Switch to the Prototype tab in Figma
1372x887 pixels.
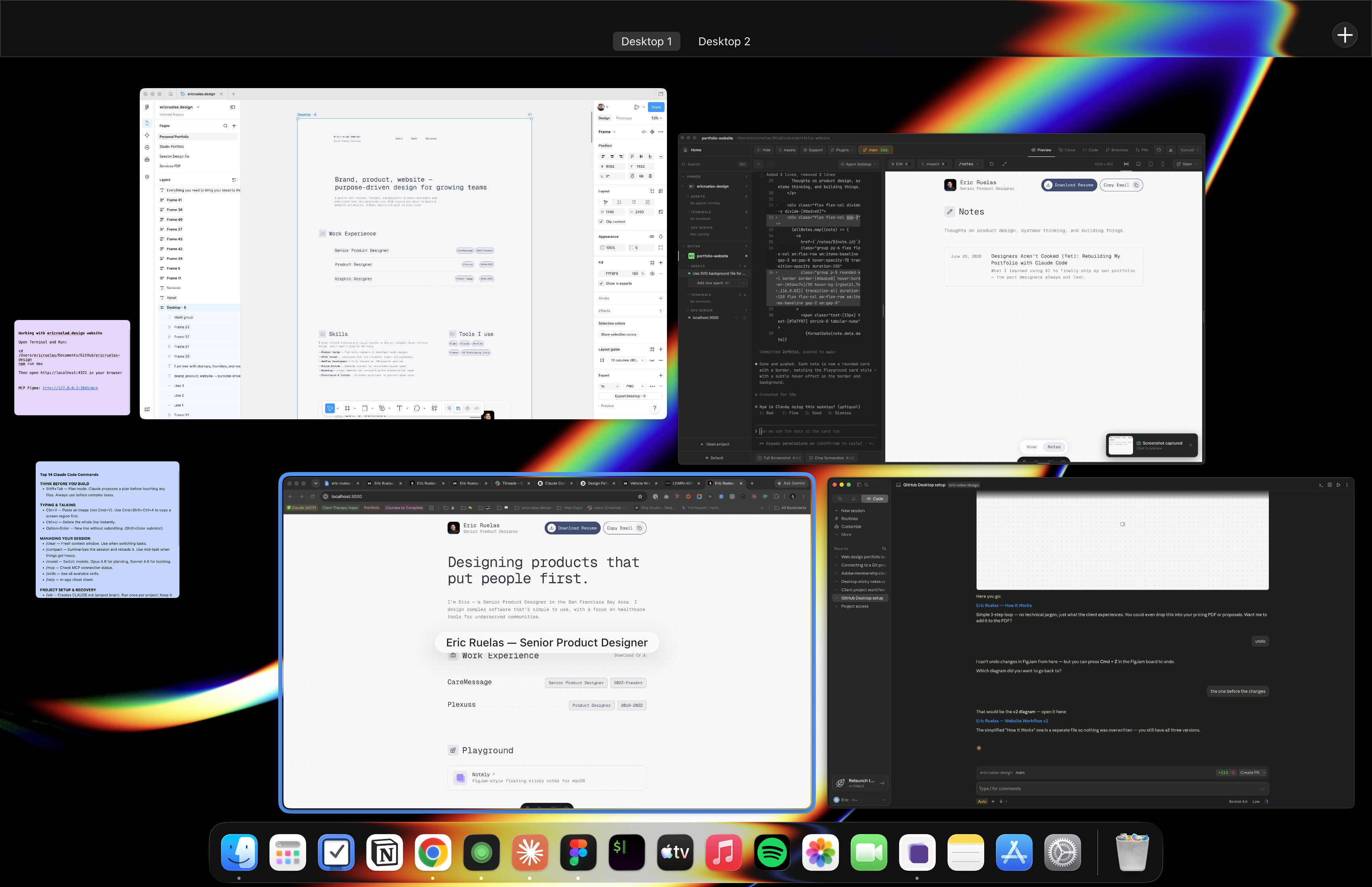coord(624,118)
